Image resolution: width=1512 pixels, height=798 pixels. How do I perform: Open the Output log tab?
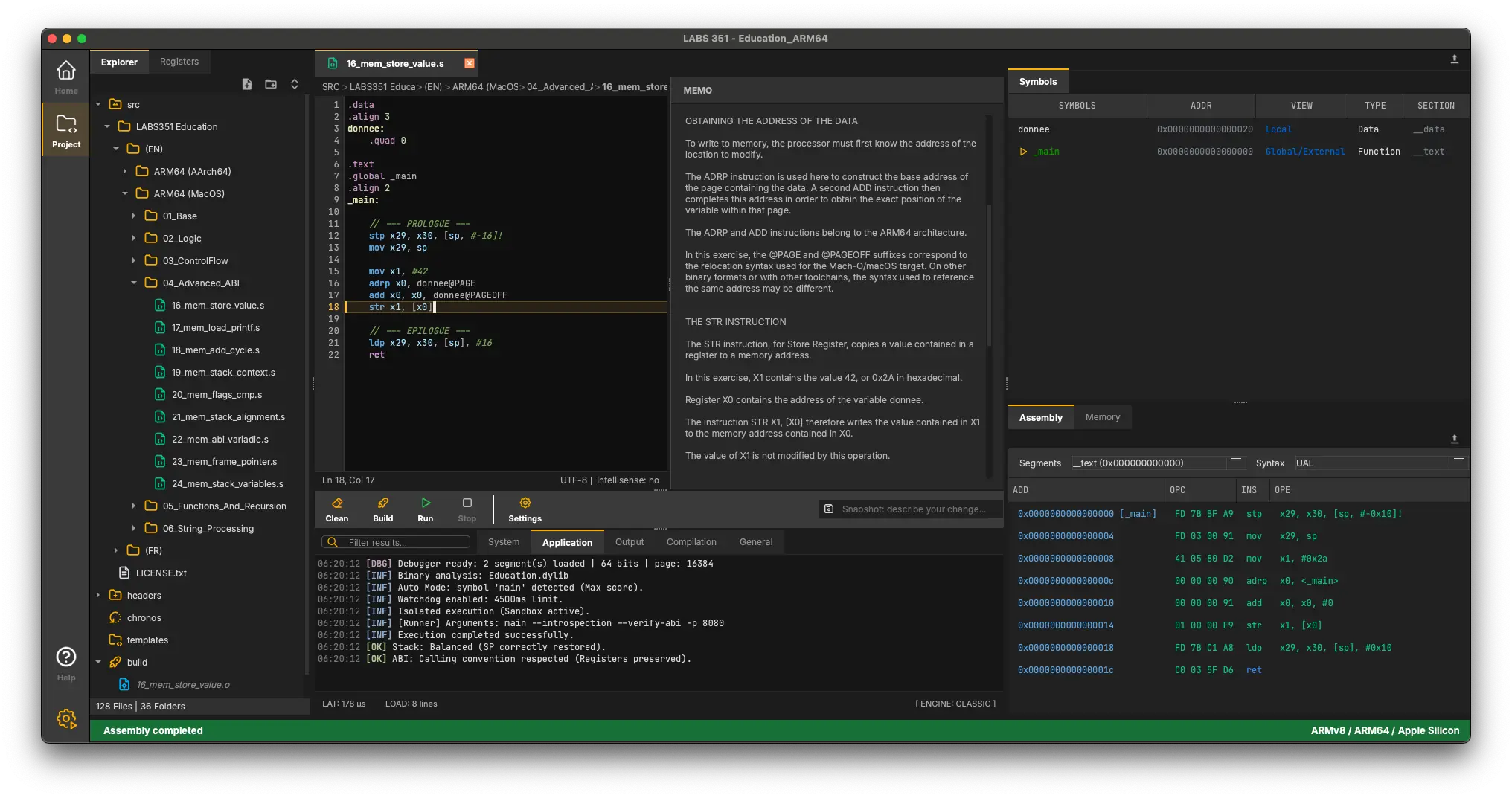click(x=630, y=542)
